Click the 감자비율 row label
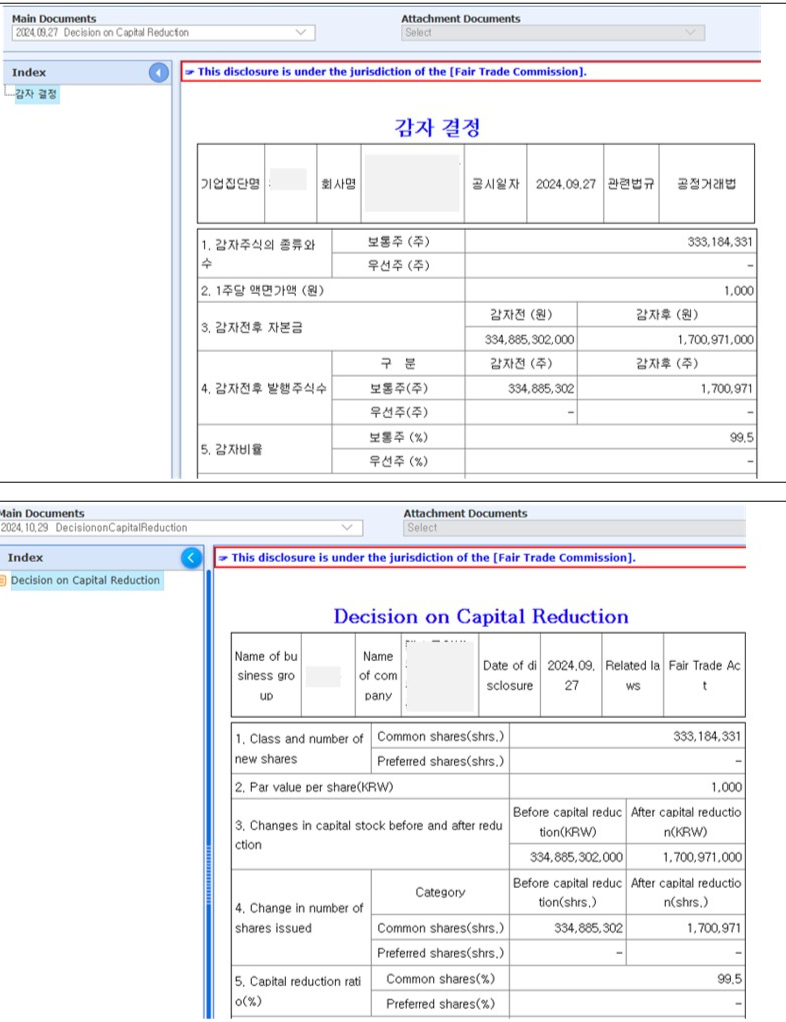Viewport: 786px width, 1022px height. (231, 450)
